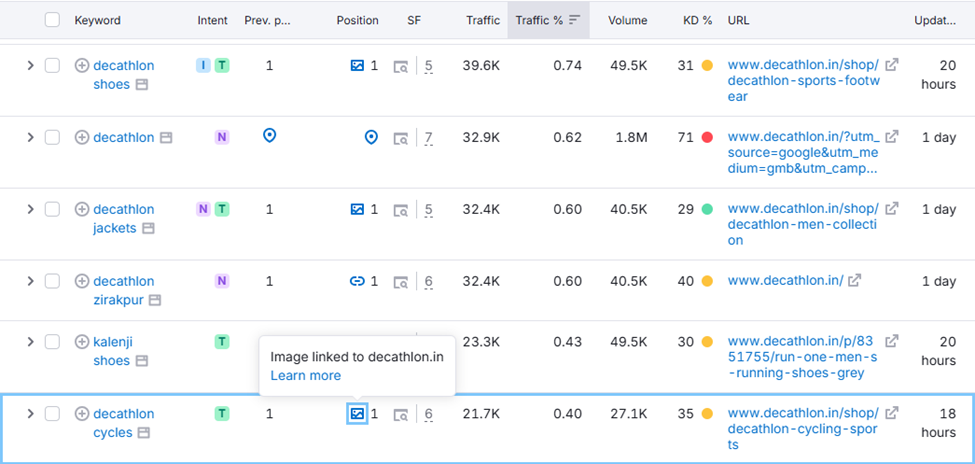Click yellow KD dot for decathlon cycles
Viewport: 975px width, 464px height.
click(x=707, y=414)
